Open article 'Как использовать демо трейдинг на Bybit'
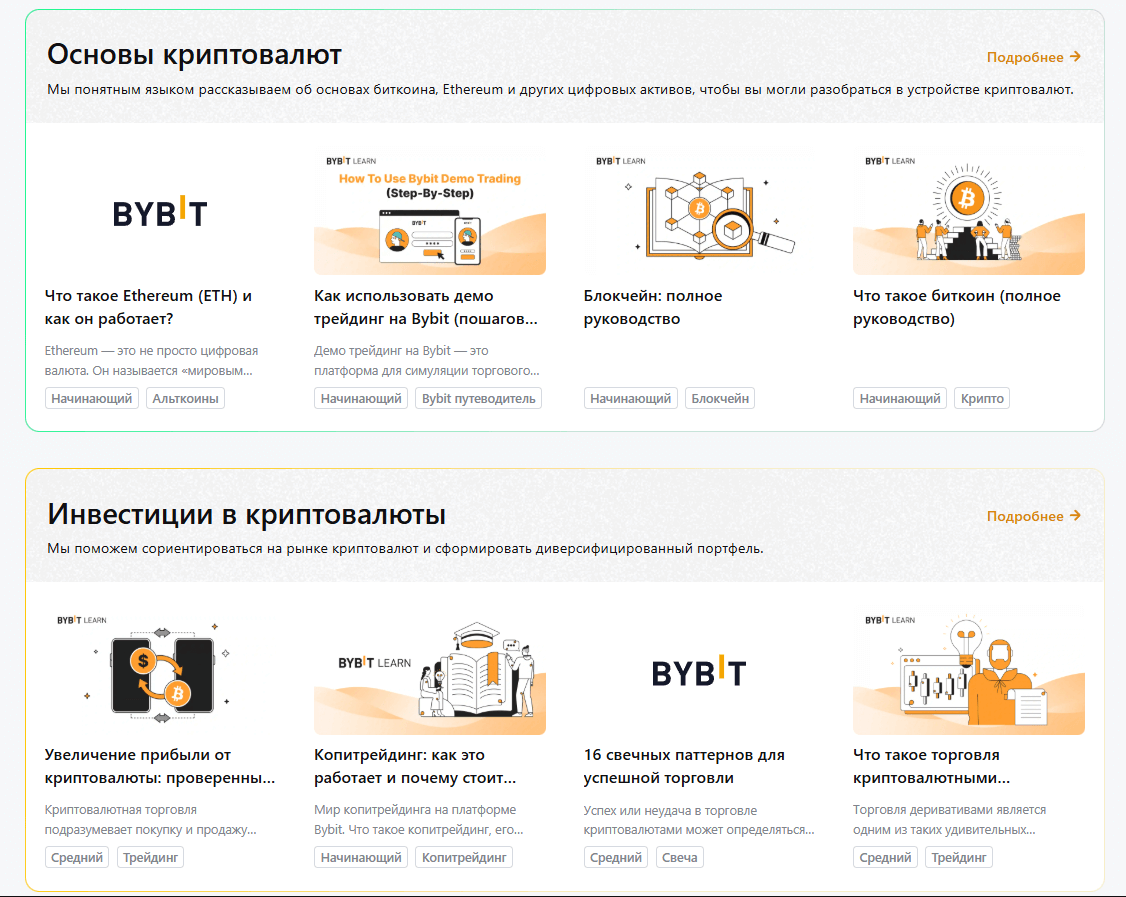Image resolution: width=1126 pixels, height=897 pixels. point(426,307)
